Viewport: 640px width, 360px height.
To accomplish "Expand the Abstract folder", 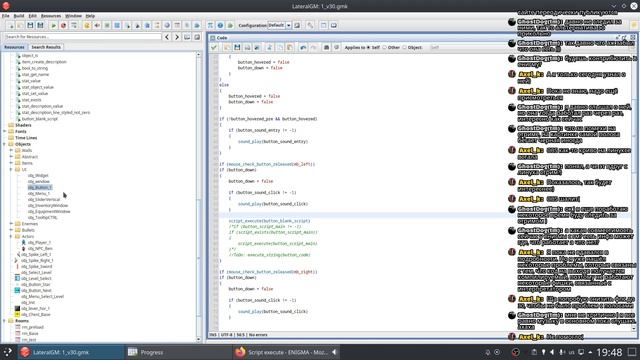I will click(x=11, y=157).
